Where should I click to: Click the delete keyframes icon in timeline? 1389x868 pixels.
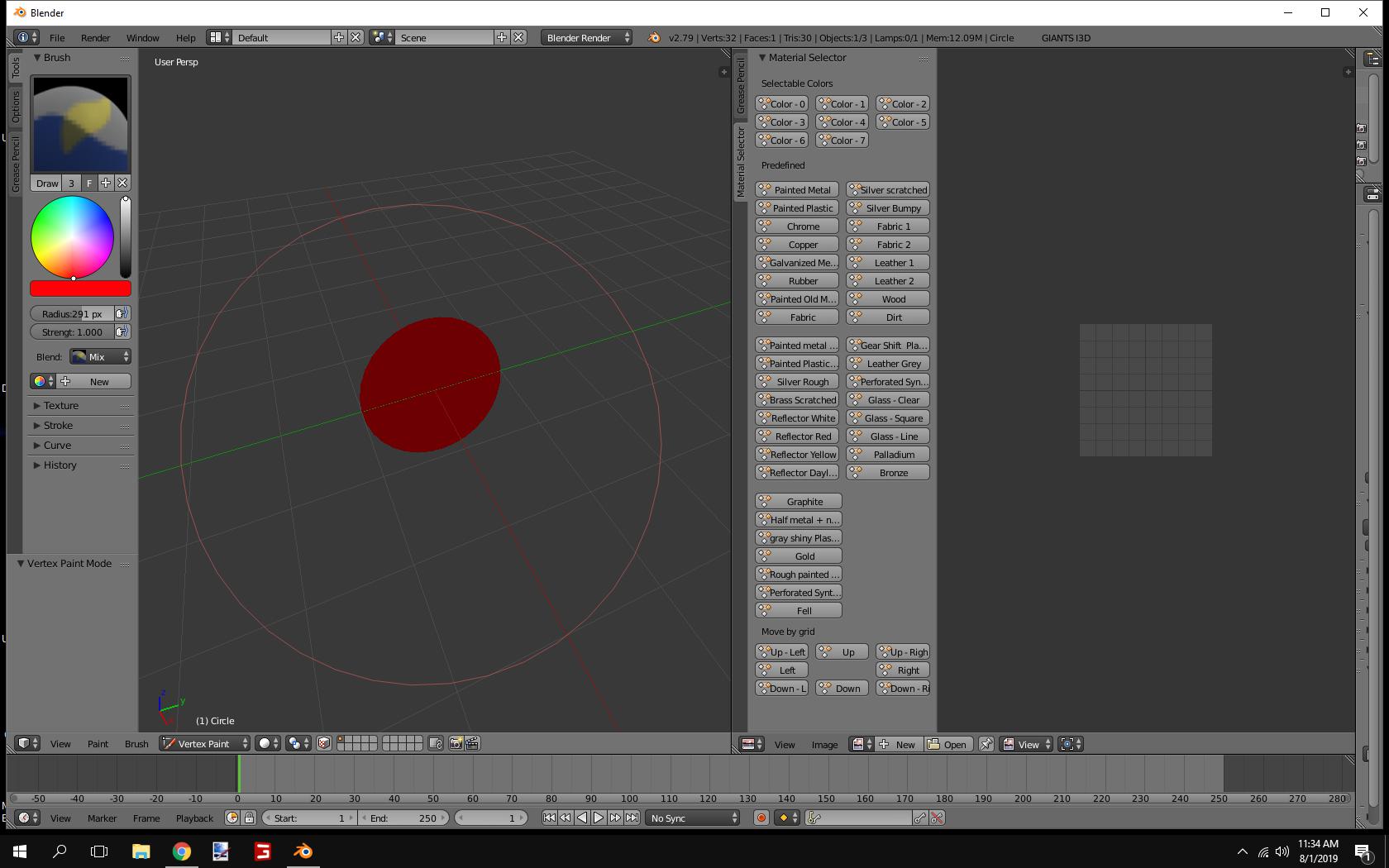(x=937, y=818)
